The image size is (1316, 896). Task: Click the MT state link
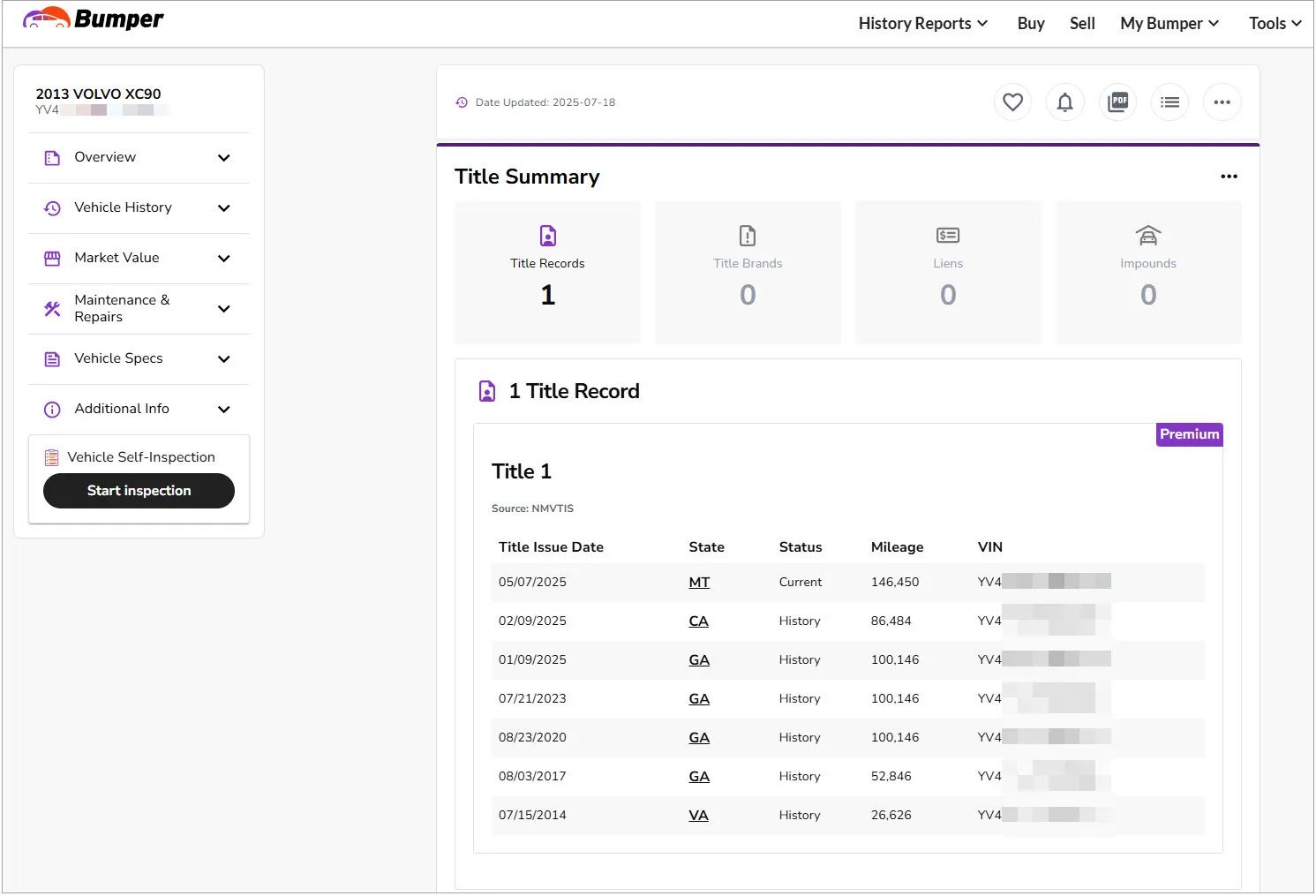click(x=699, y=583)
